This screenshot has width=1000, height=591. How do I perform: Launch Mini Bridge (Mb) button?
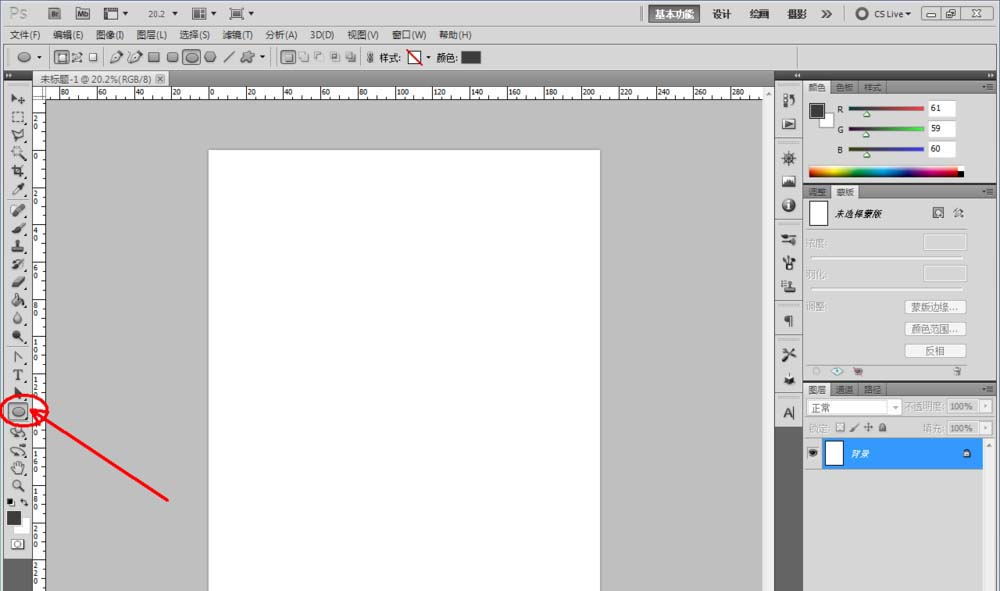tap(83, 13)
